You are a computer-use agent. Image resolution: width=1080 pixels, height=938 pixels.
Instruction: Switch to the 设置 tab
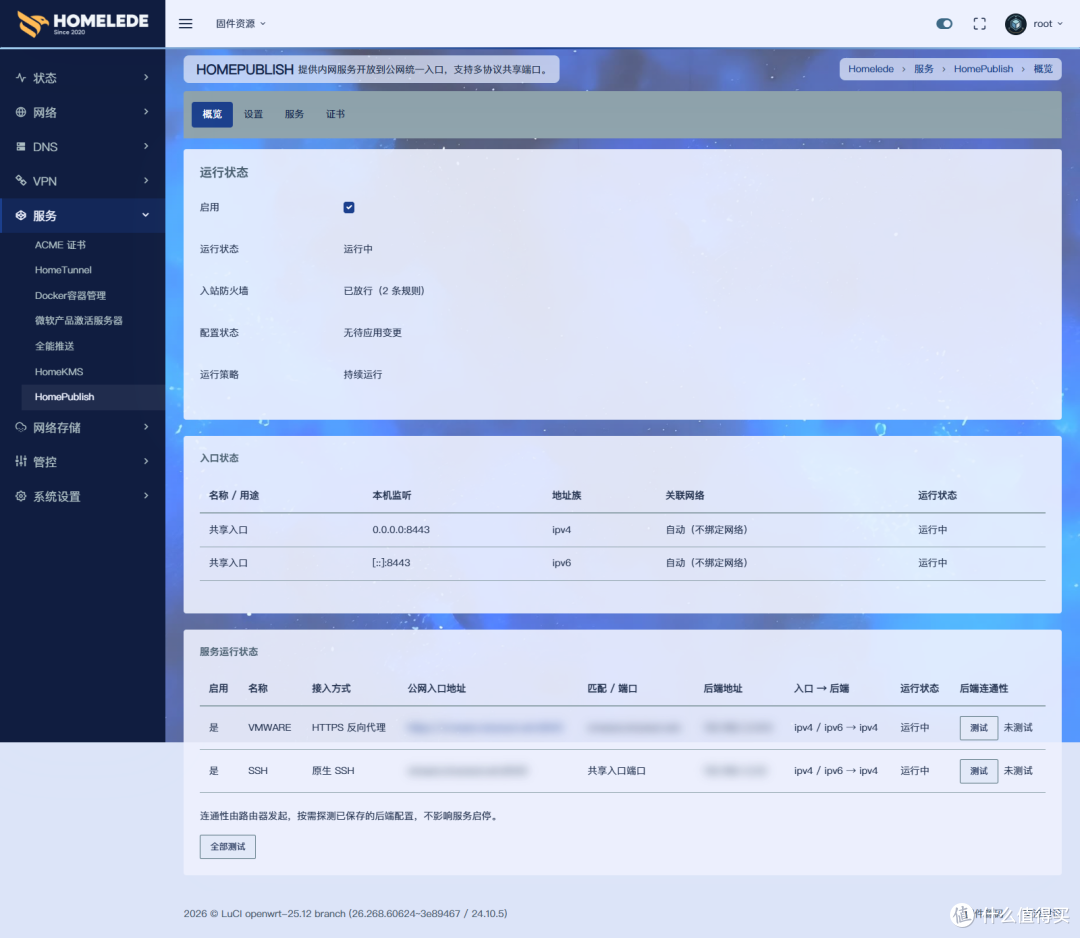(x=253, y=114)
